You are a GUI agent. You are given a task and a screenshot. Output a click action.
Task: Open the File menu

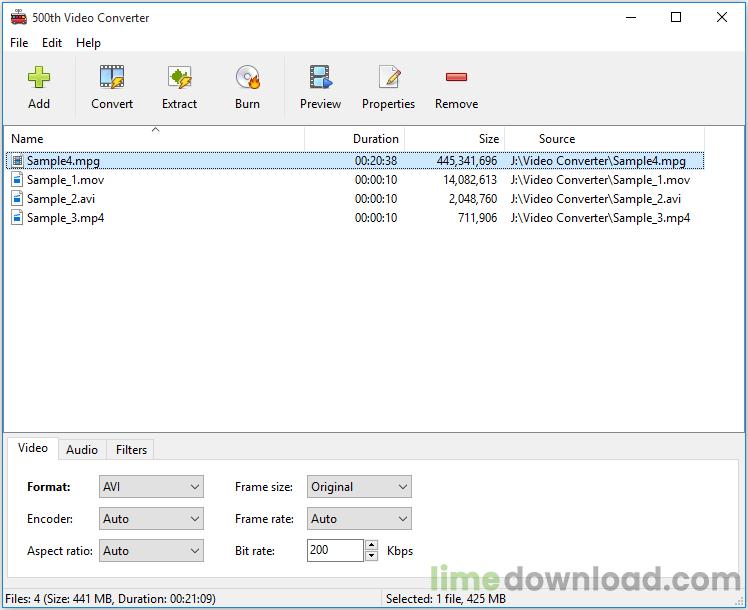[19, 43]
